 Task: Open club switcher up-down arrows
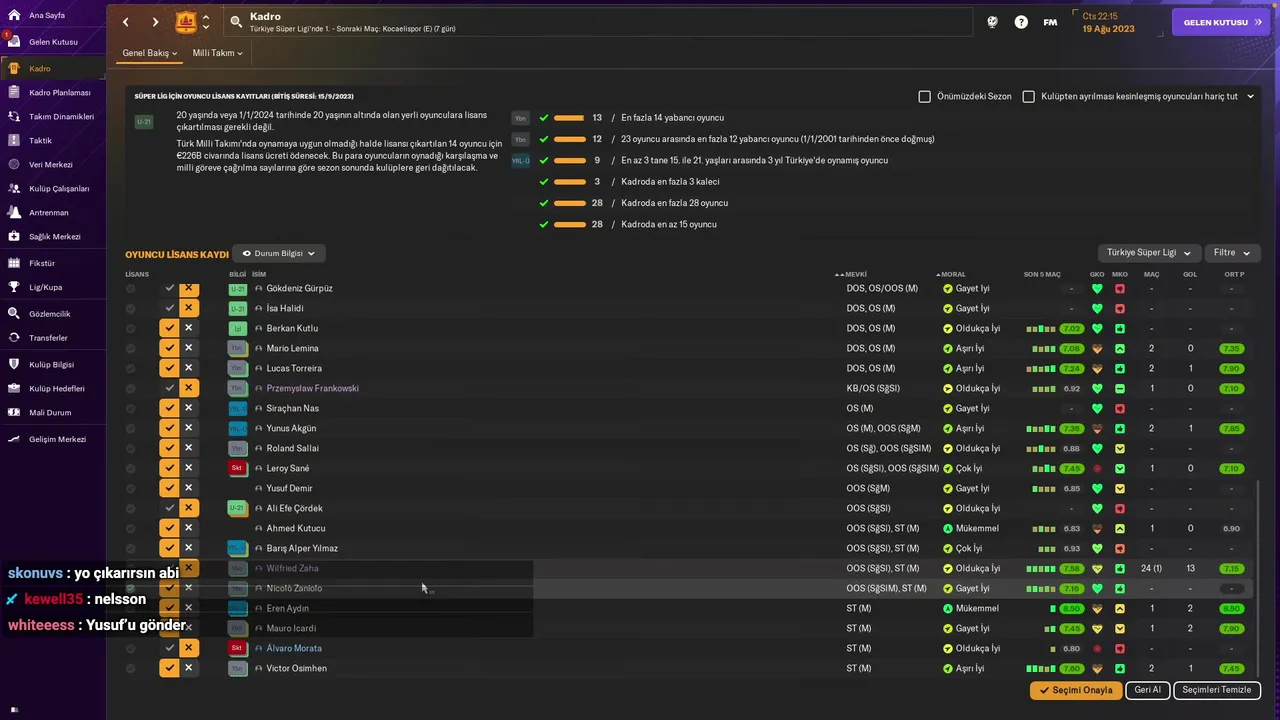point(206,22)
